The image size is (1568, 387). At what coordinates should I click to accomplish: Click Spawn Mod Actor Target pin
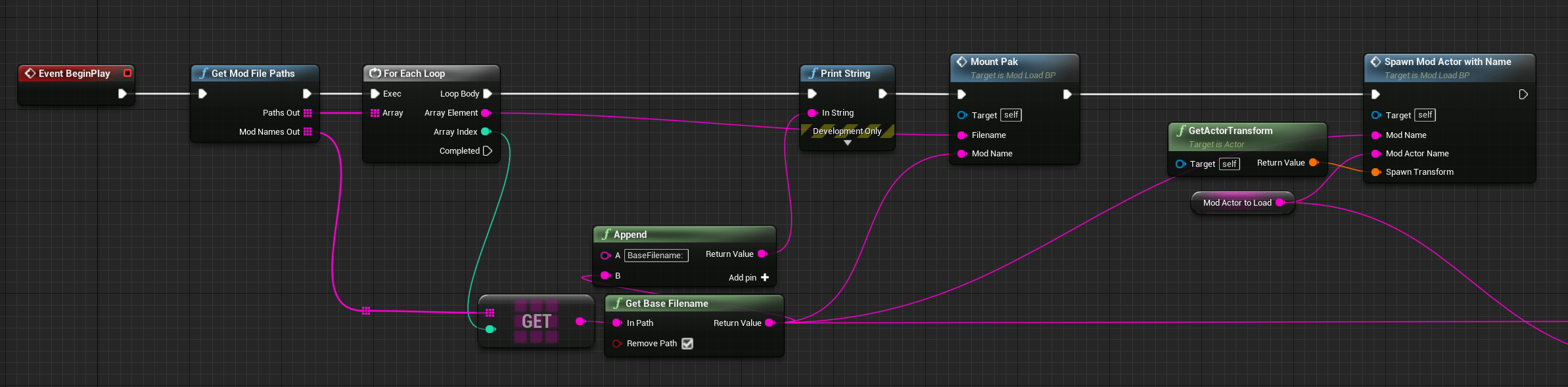(x=1376, y=115)
